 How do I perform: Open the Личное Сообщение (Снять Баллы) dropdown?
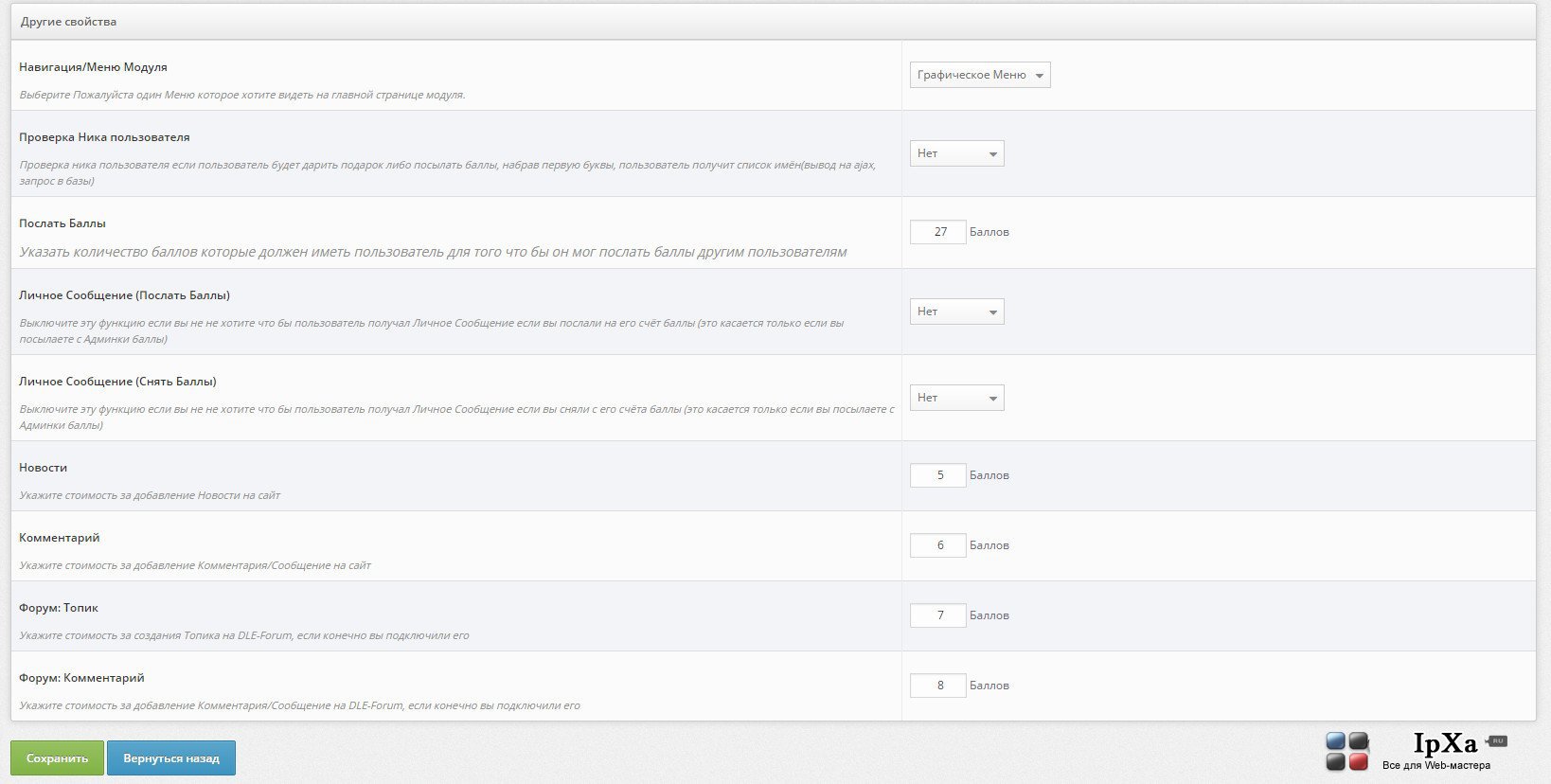click(956, 398)
